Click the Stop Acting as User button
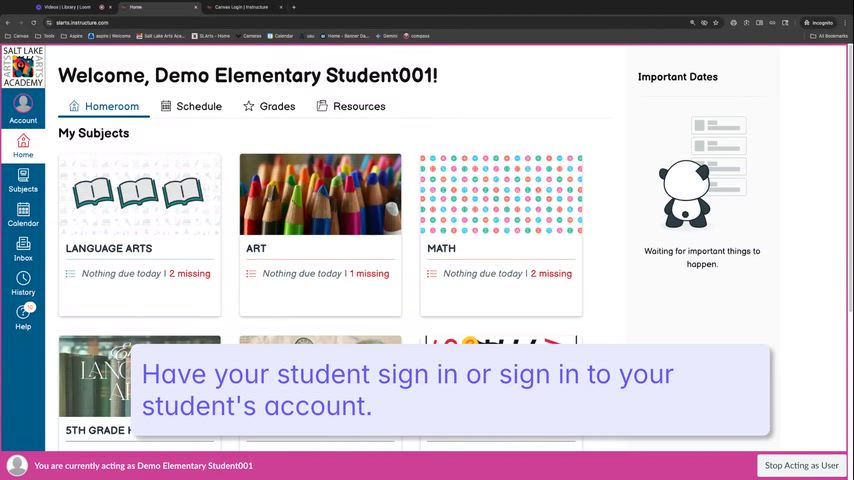Screen dimensions: 854x480 [802, 466]
